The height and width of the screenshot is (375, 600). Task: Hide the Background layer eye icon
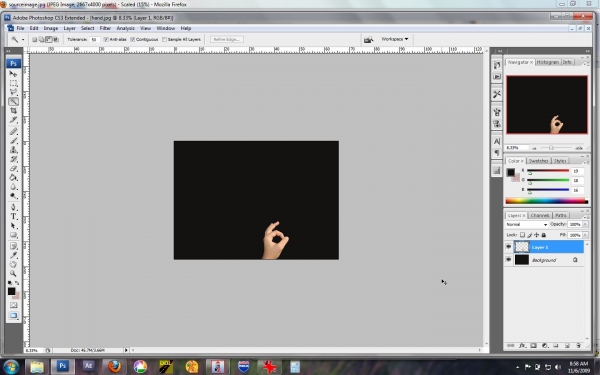509,260
